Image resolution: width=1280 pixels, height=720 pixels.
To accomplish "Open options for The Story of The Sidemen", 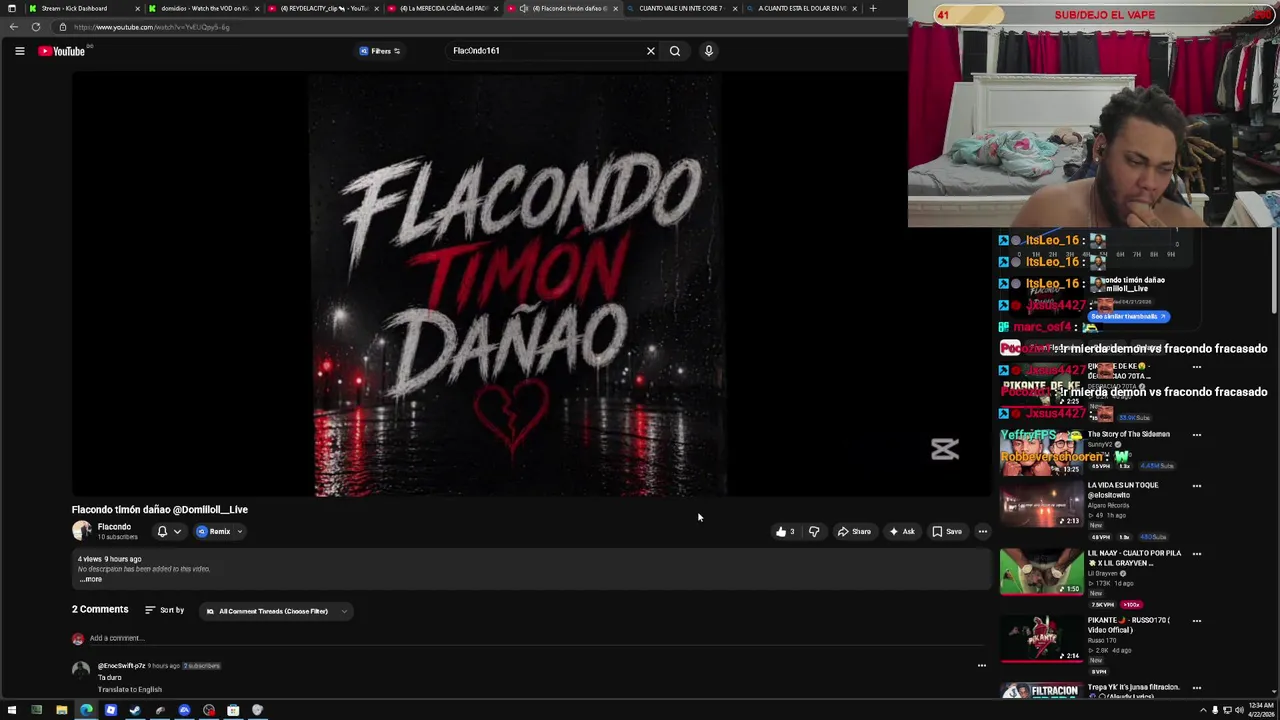I will pos(1197,435).
